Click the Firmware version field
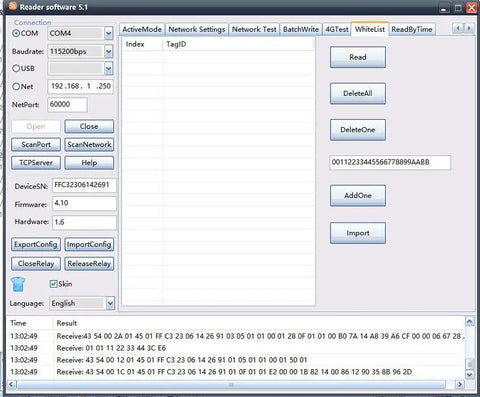Image resolution: width=480 pixels, height=397 pixels. tap(84, 203)
